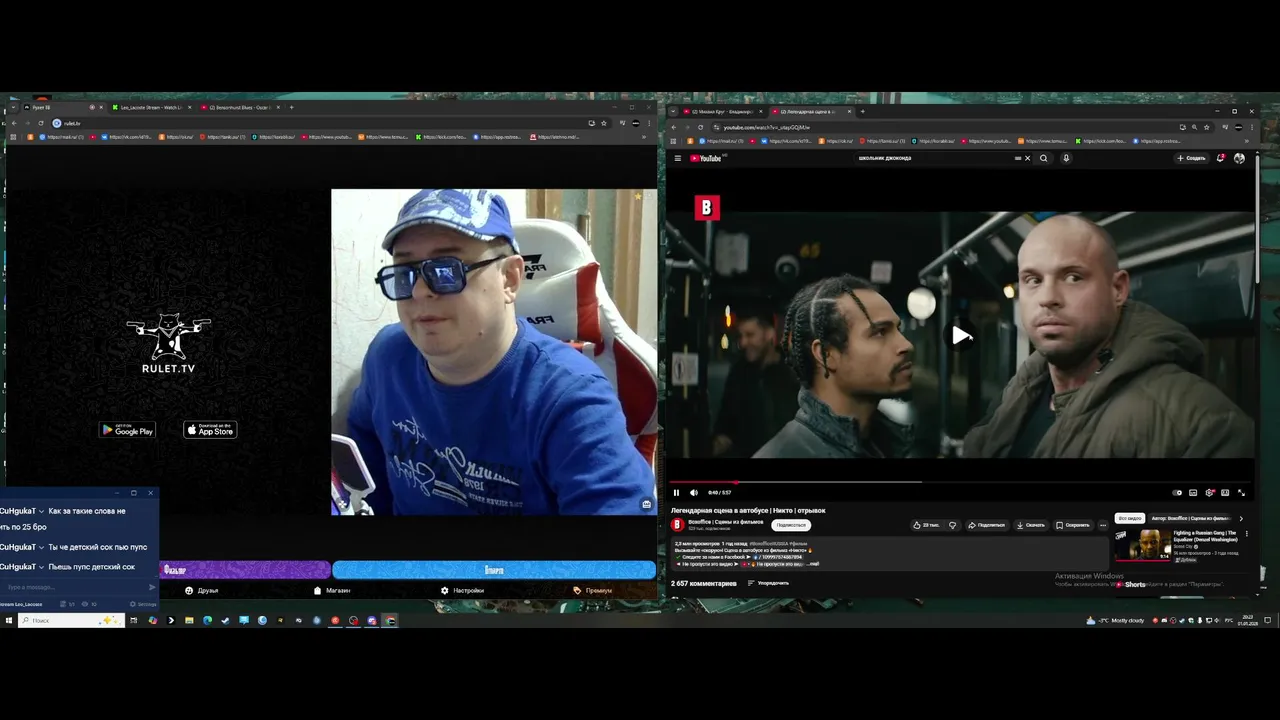Switch to the Михаил Круг YouTube tab
The width and height of the screenshot is (1280, 720).
723,111
